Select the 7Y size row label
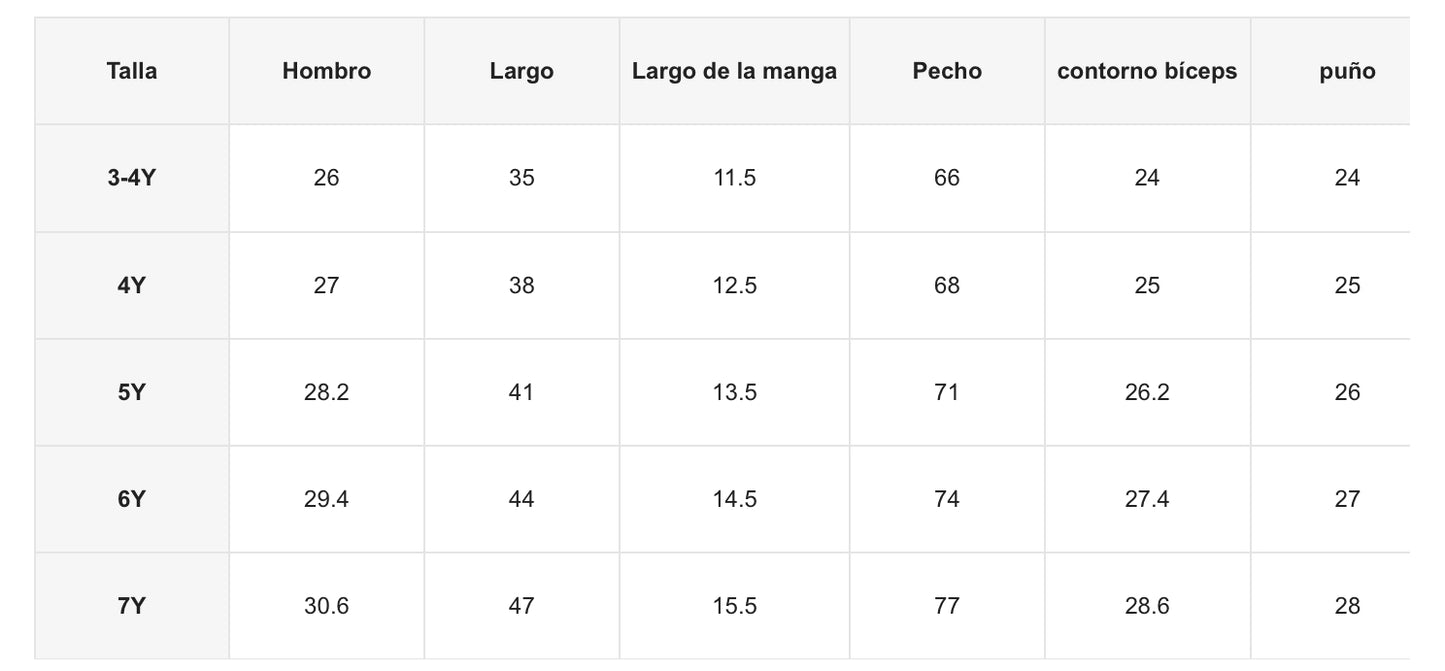The image size is (1445, 671). 132,606
